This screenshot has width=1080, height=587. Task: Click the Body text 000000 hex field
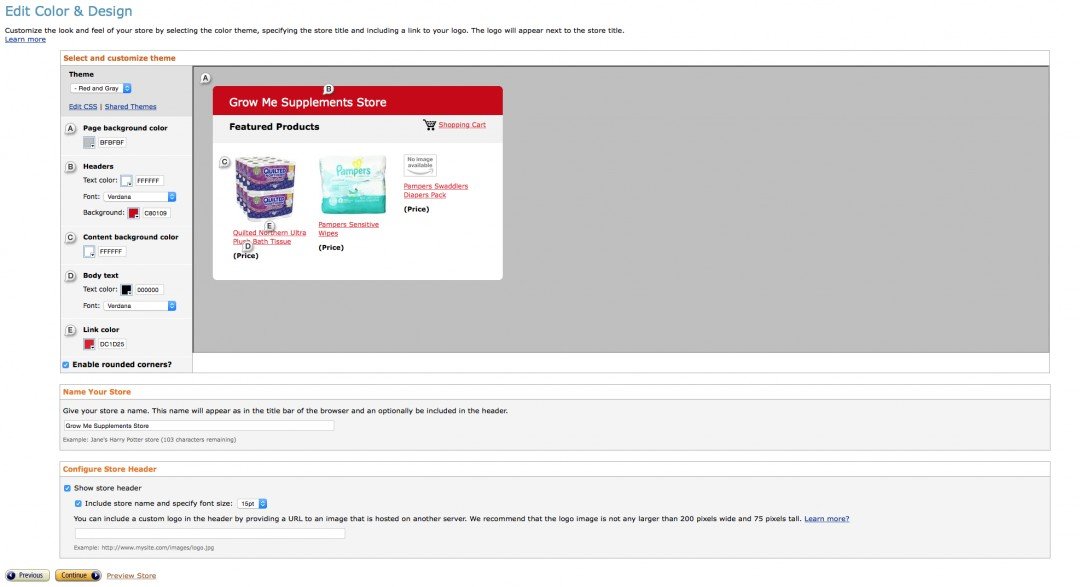tap(149, 290)
